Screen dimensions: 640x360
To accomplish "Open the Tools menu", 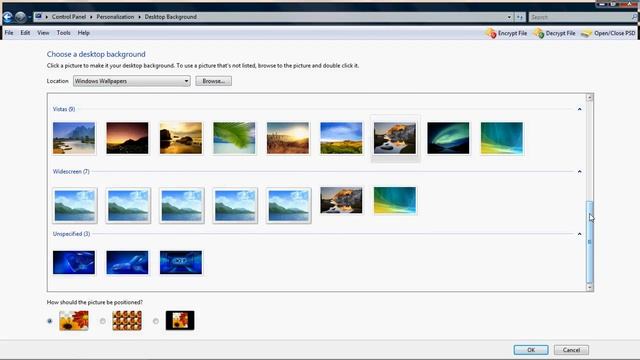I will point(63,33).
